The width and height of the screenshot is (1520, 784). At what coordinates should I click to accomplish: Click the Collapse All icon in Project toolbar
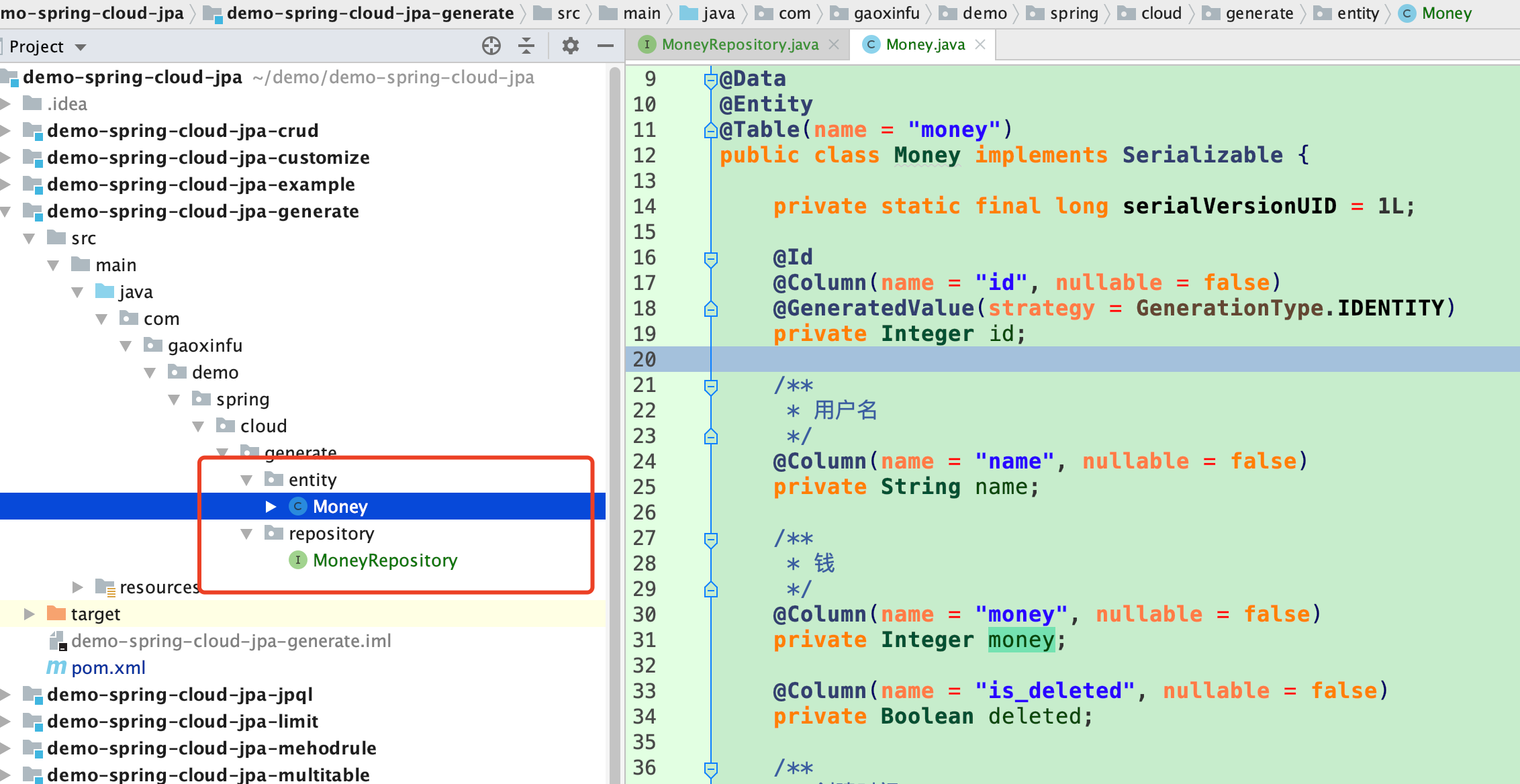point(527,46)
